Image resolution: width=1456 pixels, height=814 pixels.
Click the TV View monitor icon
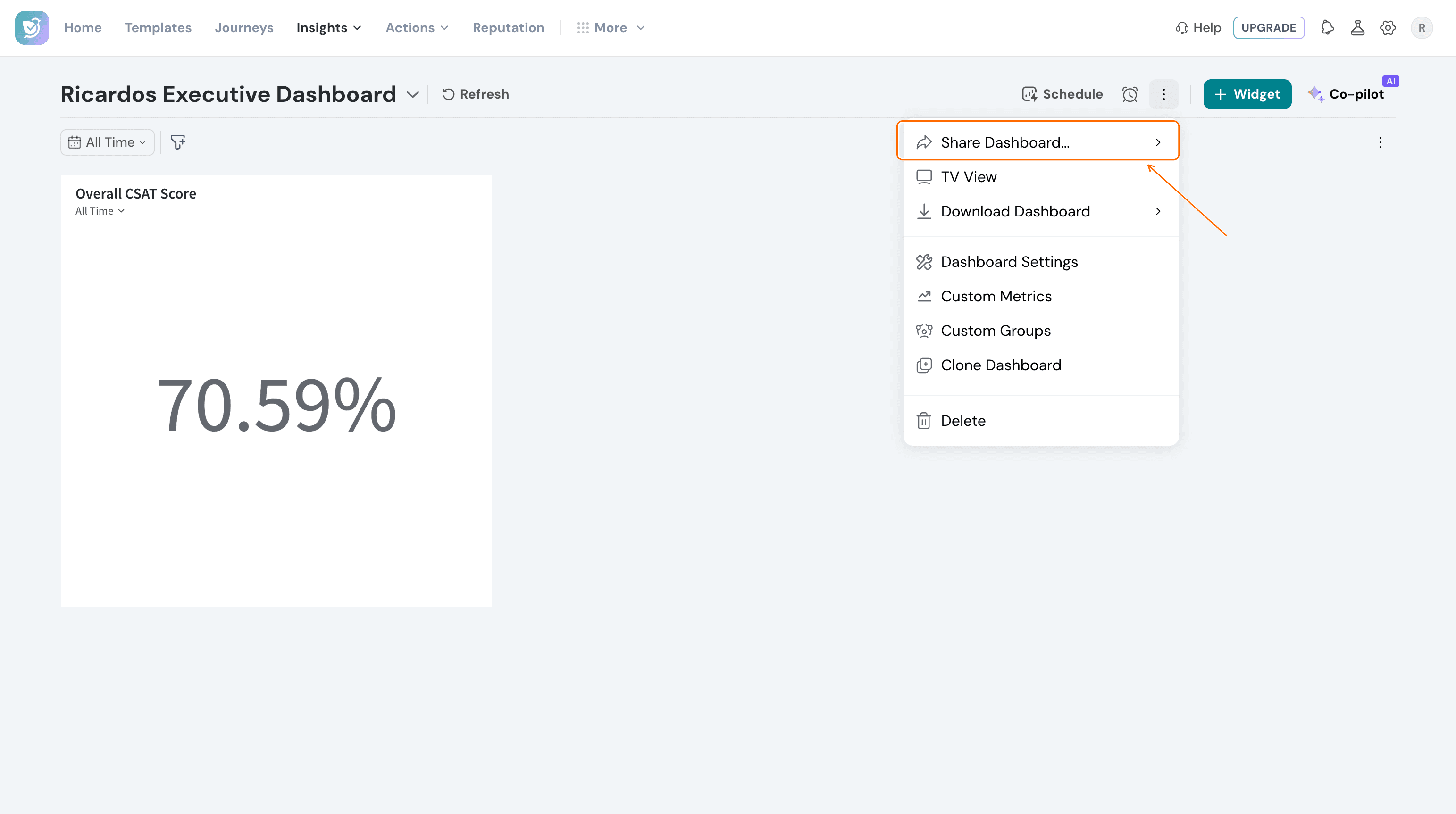[924, 177]
